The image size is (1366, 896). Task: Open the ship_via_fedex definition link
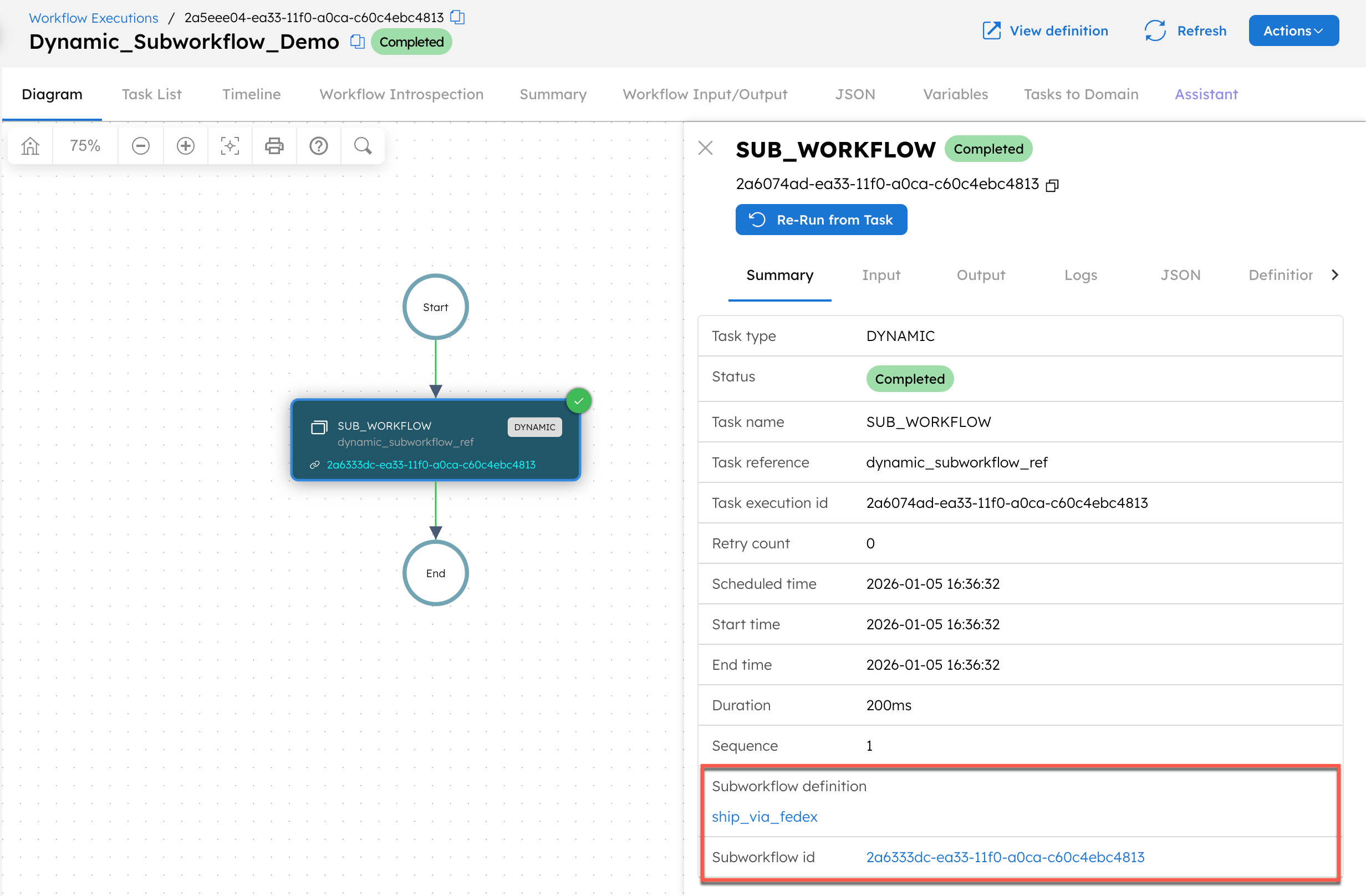point(764,816)
